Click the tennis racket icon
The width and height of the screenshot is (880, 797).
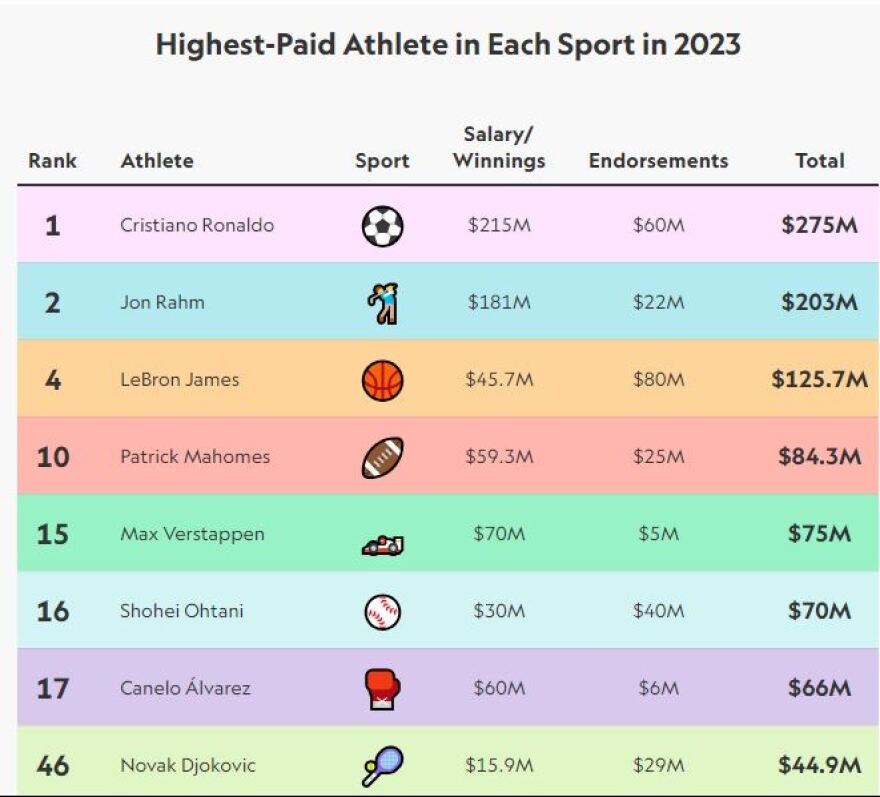coord(382,766)
